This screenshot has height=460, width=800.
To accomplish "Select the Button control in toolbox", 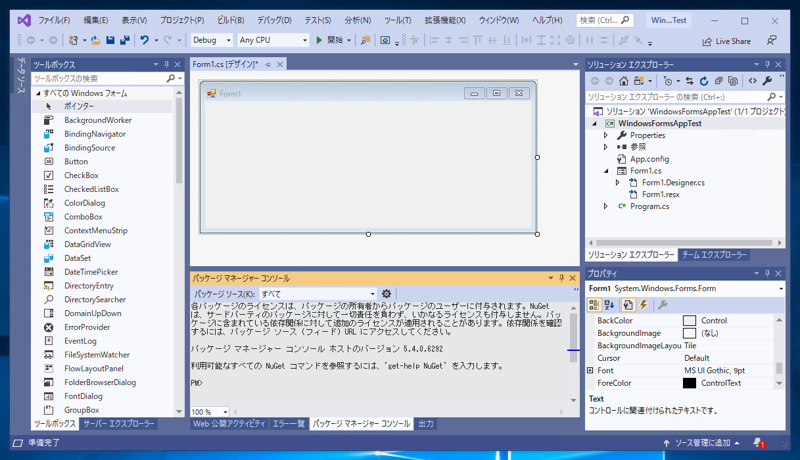I will click(76, 161).
